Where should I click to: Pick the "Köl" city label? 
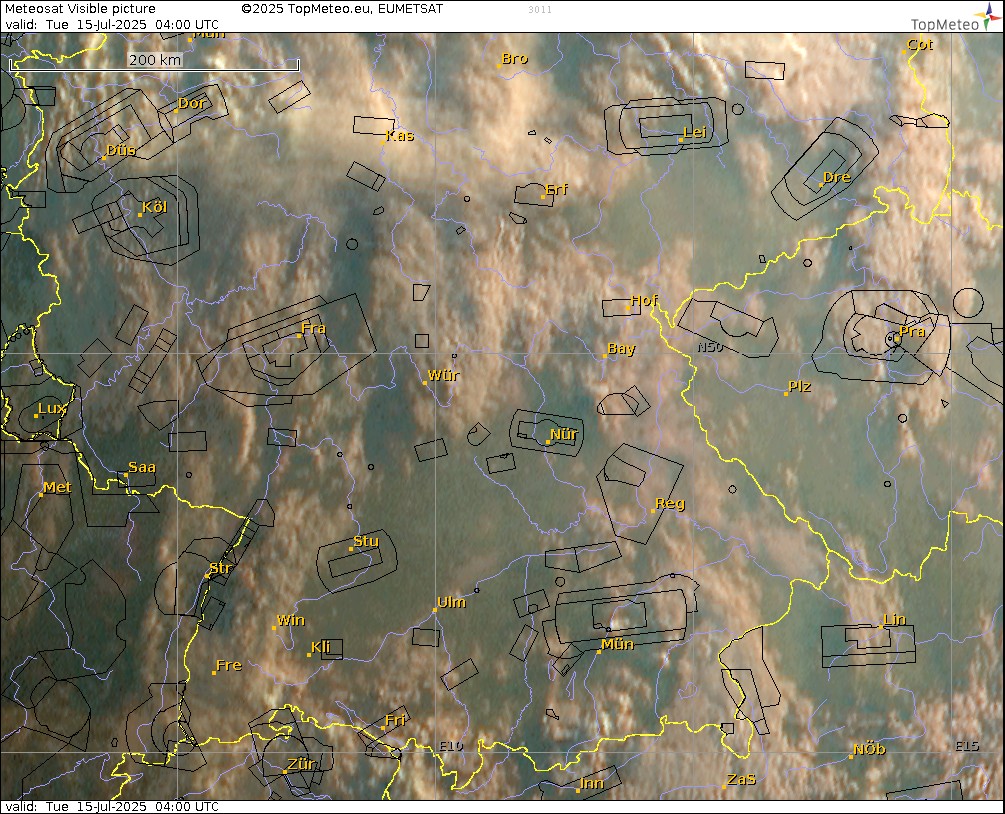(154, 207)
